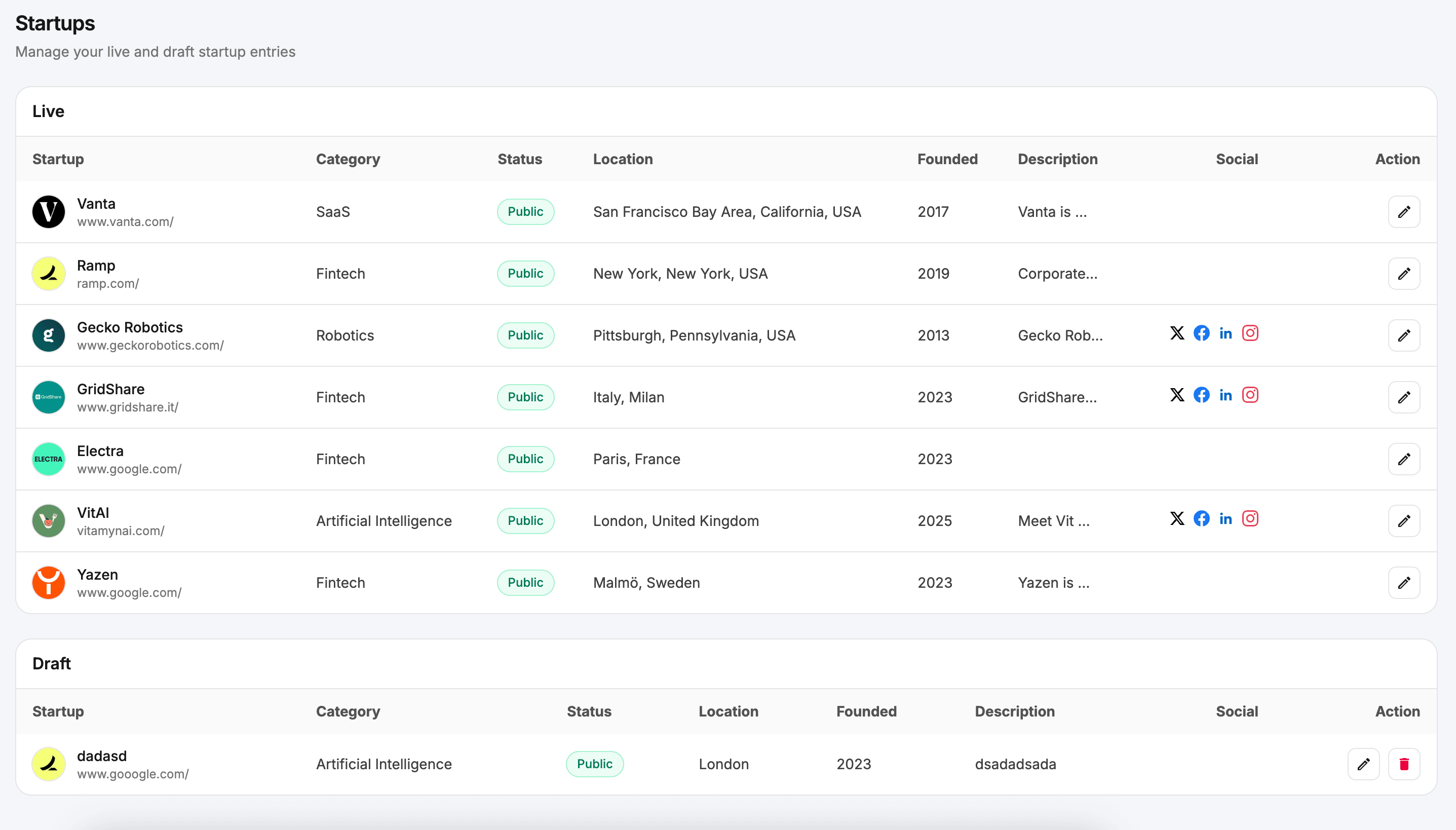Click the Live section header

point(47,111)
